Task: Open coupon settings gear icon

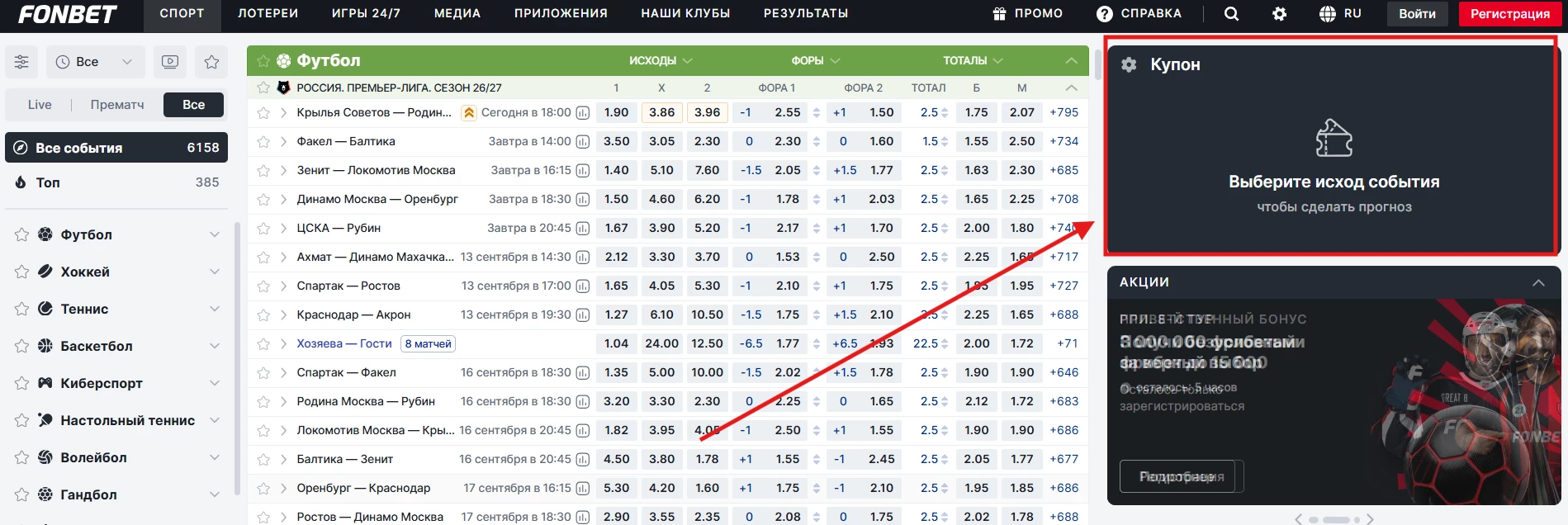Action: click(1129, 64)
